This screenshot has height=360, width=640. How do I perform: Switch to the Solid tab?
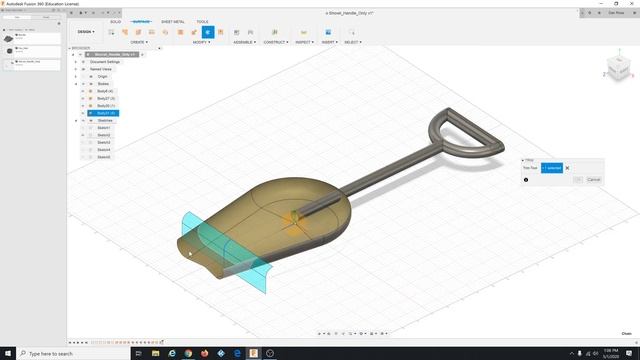116,22
